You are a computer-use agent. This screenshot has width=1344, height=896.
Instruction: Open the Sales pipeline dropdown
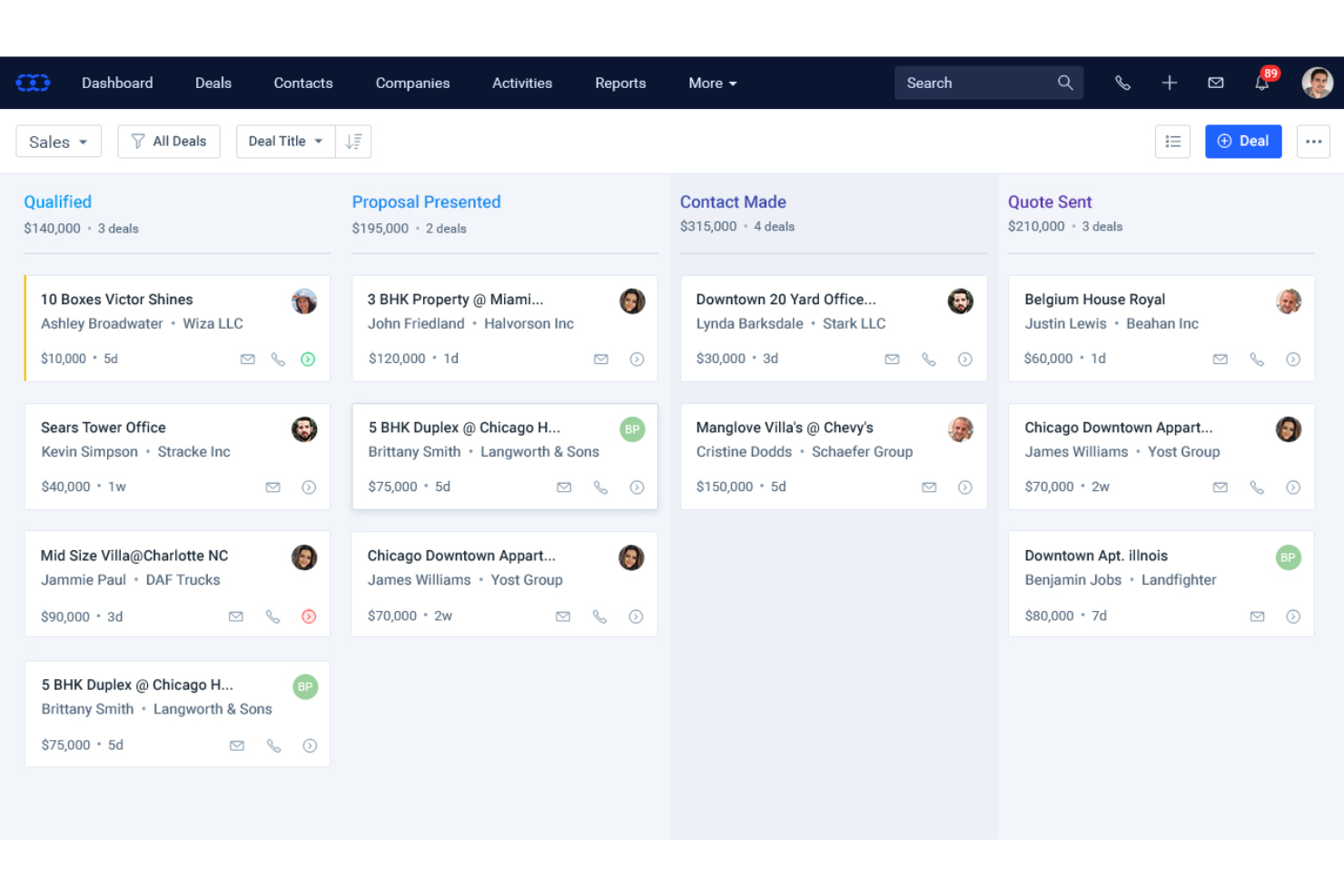click(58, 141)
